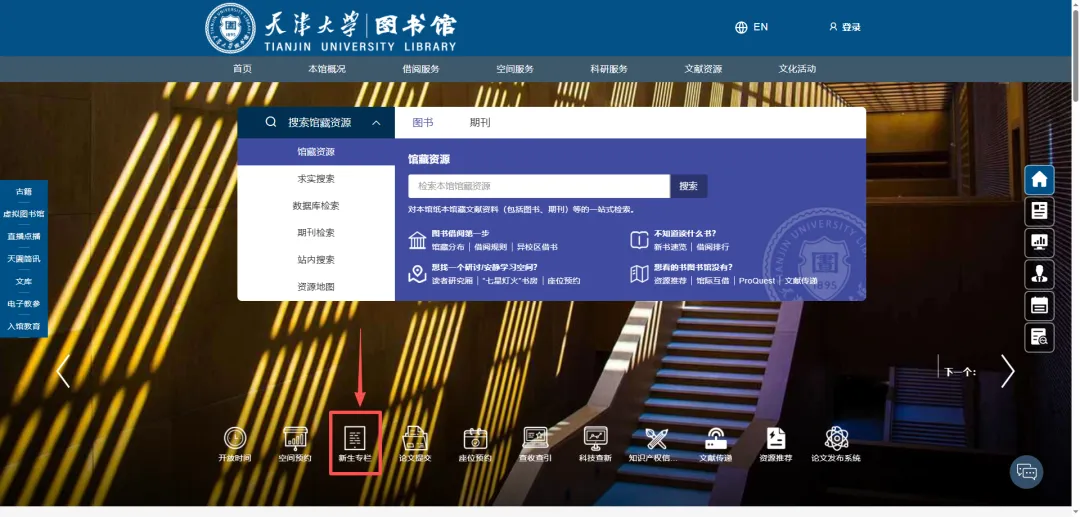Viewport: 1080px width, 517px height.
Task: Open the 文献传递 icon in bottom row
Action: coord(715,439)
